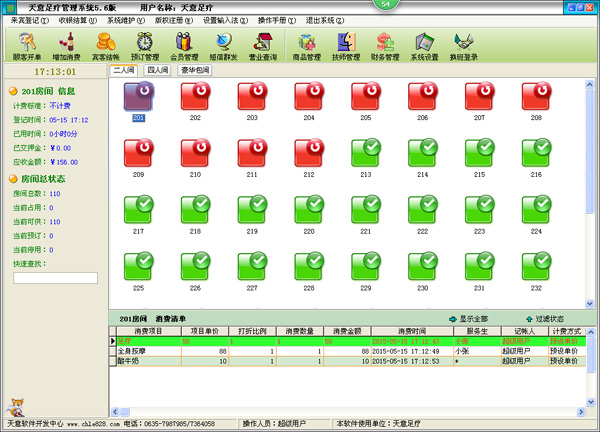Switch to the 四人间 tab

pyautogui.click(x=158, y=71)
